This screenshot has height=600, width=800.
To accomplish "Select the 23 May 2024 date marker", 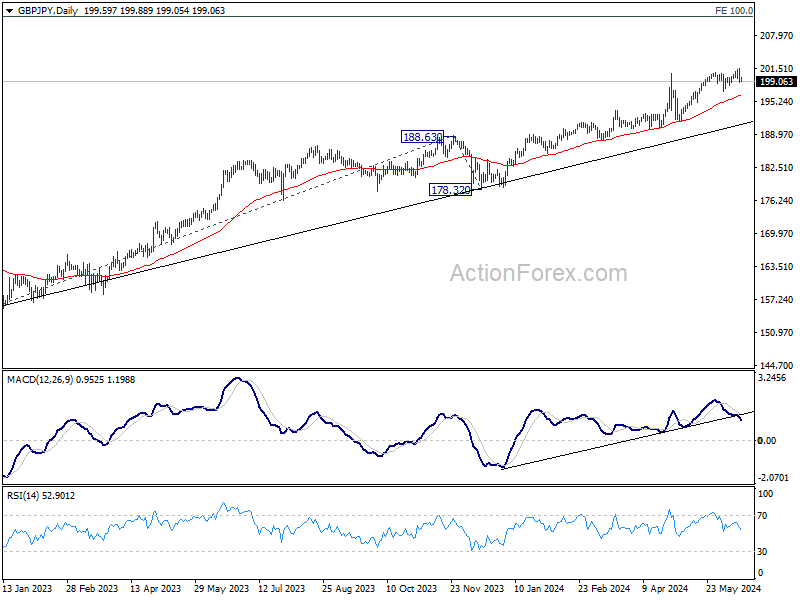I will [734, 588].
